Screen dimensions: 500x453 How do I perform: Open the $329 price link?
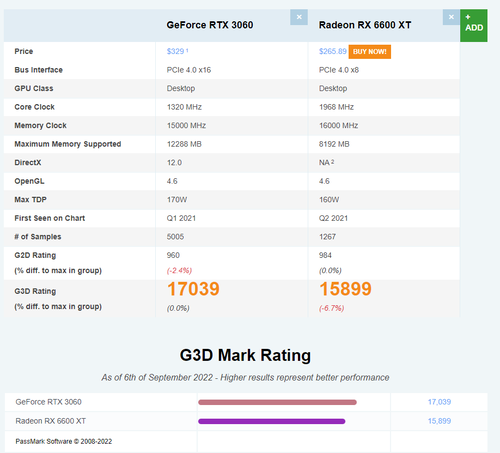(175, 51)
